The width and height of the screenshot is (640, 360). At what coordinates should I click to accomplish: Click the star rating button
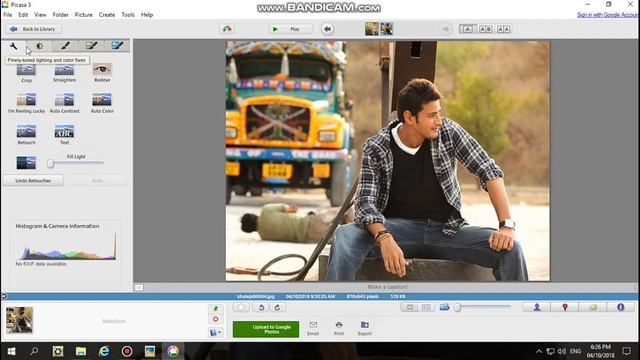click(x=242, y=307)
